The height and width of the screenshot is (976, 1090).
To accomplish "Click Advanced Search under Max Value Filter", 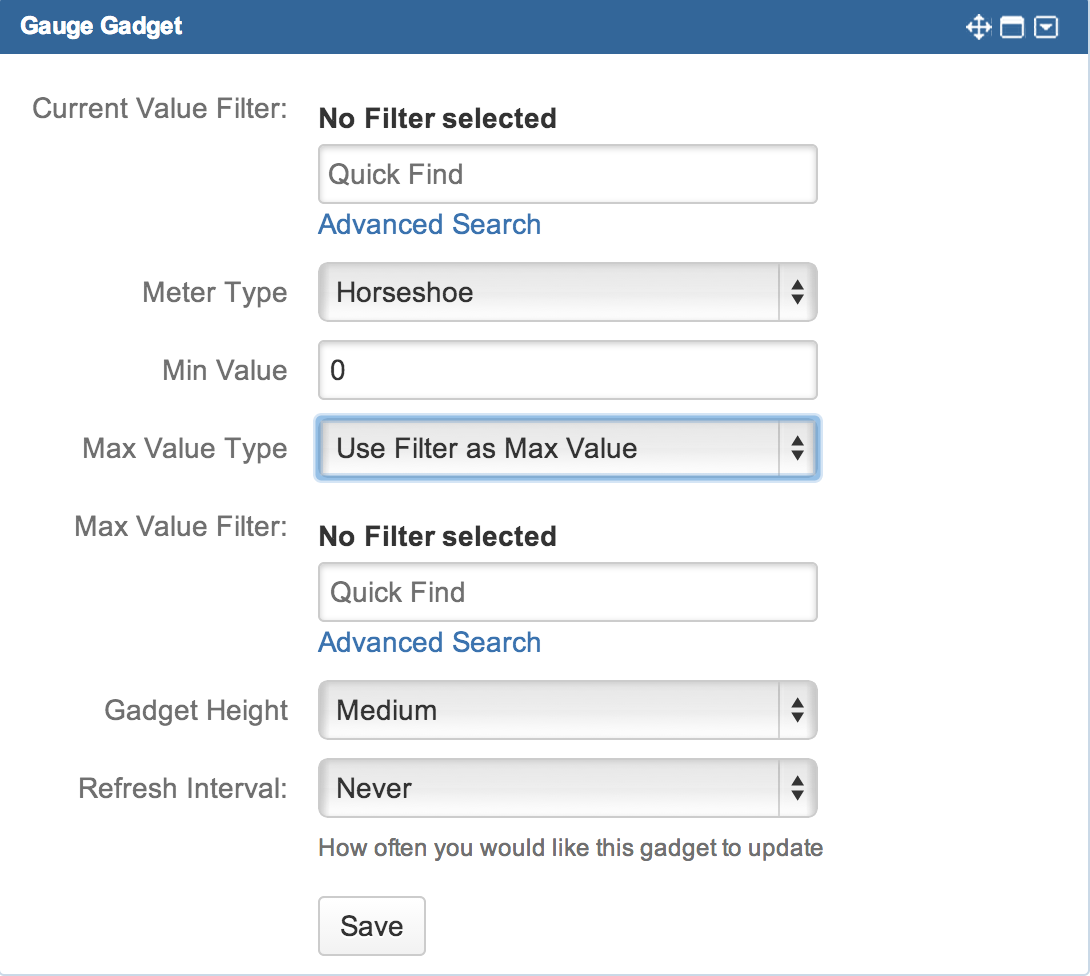I will click(x=429, y=642).
